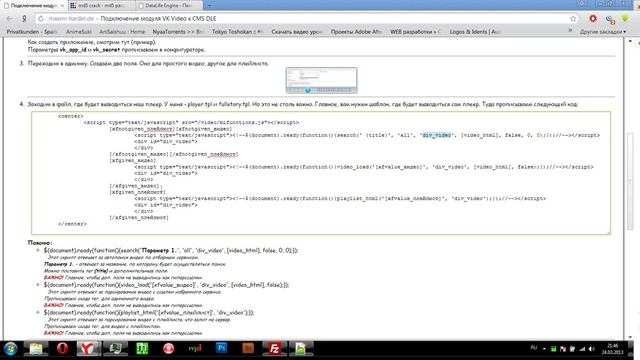Switch to the Yandex browser taskbar icon
This screenshot has height=360, width=640.
pyautogui.click(x=89, y=349)
